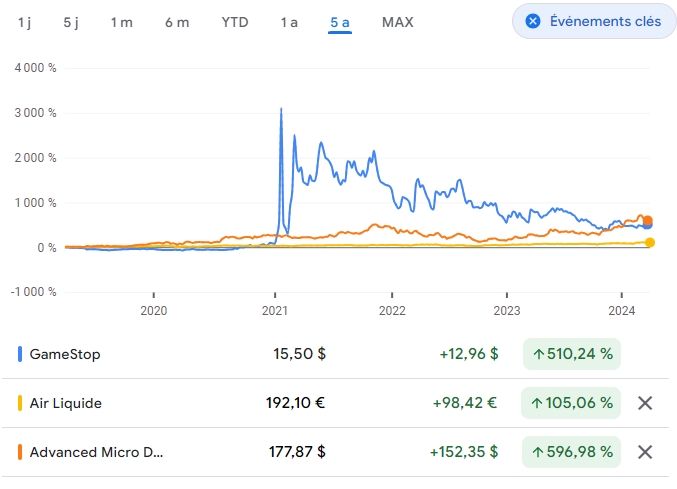Click the selected 5 a range tab
Viewport: 677px width, 489px height.
pyautogui.click(x=340, y=22)
